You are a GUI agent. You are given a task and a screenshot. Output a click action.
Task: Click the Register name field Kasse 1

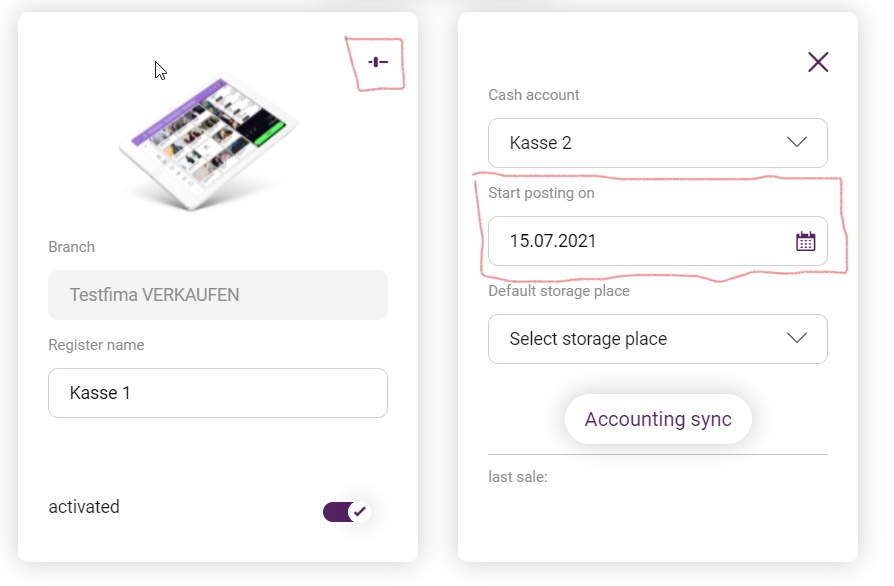coord(218,393)
